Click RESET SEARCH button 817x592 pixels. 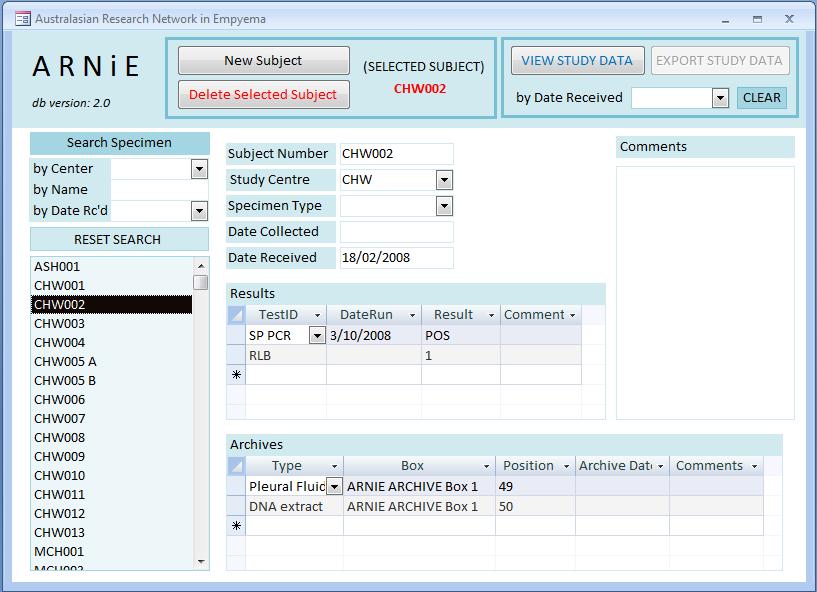(x=118, y=240)
